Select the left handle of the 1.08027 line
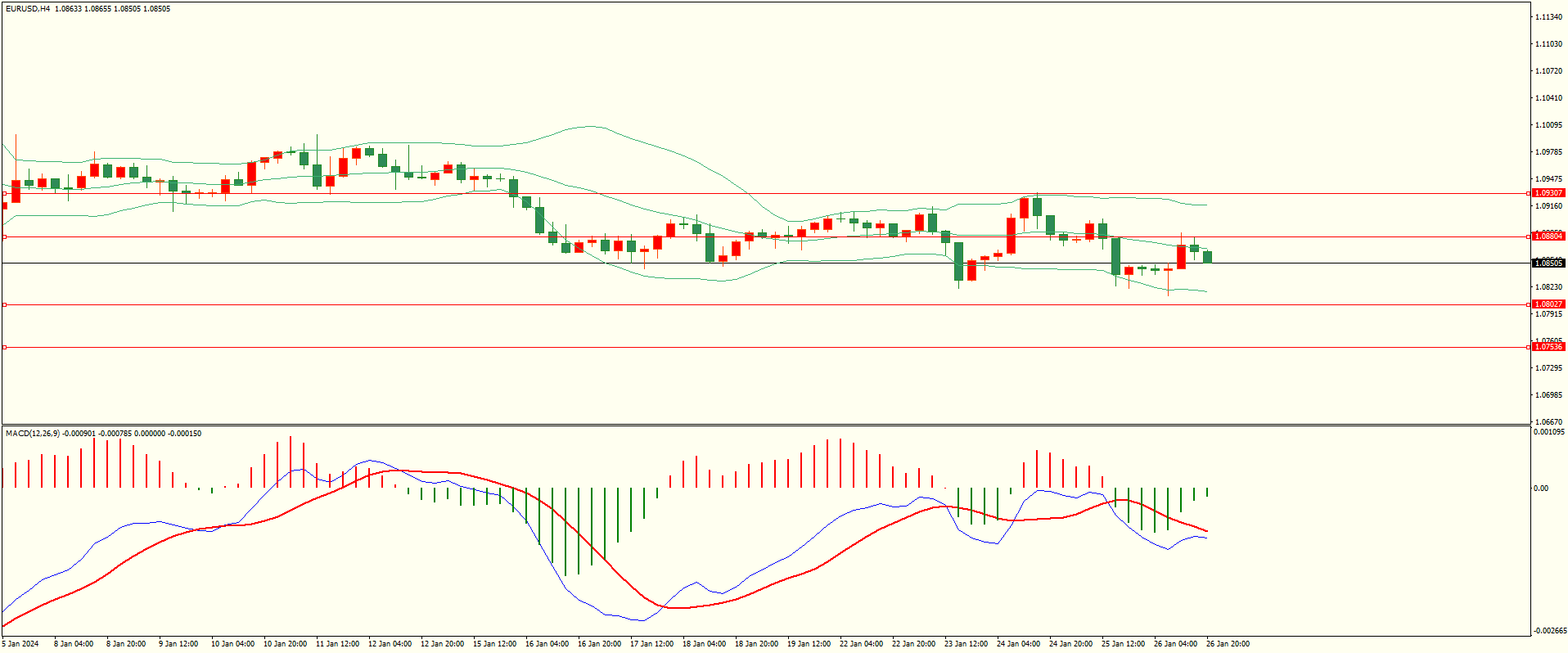The width and height of the screenshot is (1568, 653). tap(4, 304)
